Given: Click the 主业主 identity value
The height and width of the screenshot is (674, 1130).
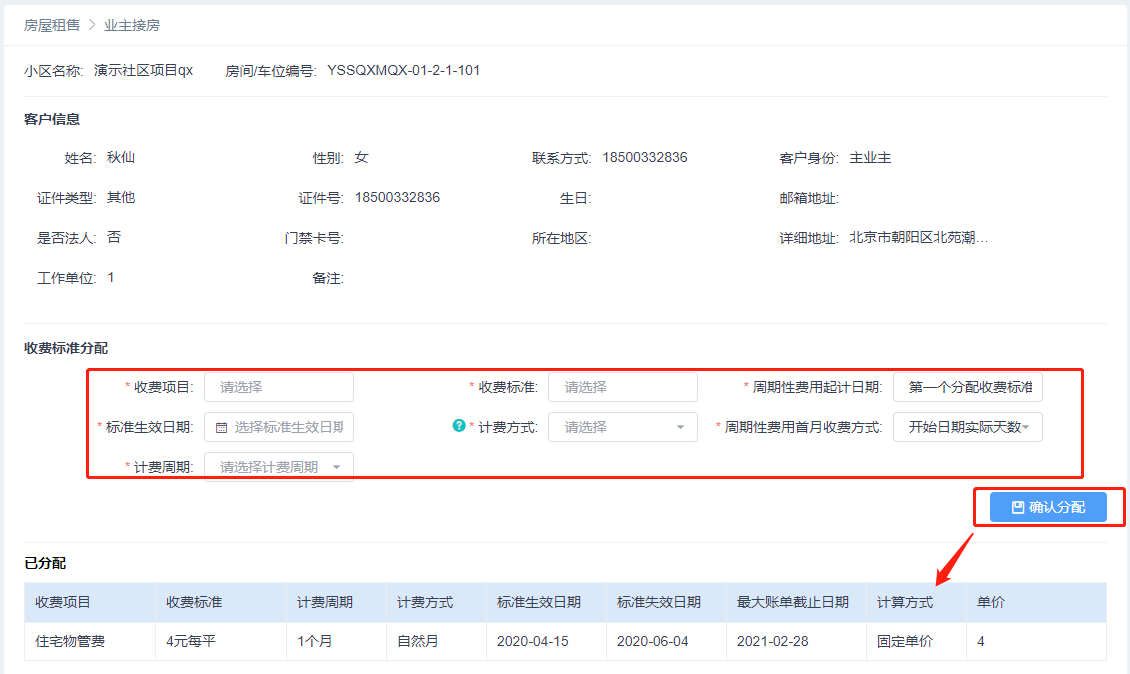Looking at the screenshot, I should point(871,157).
